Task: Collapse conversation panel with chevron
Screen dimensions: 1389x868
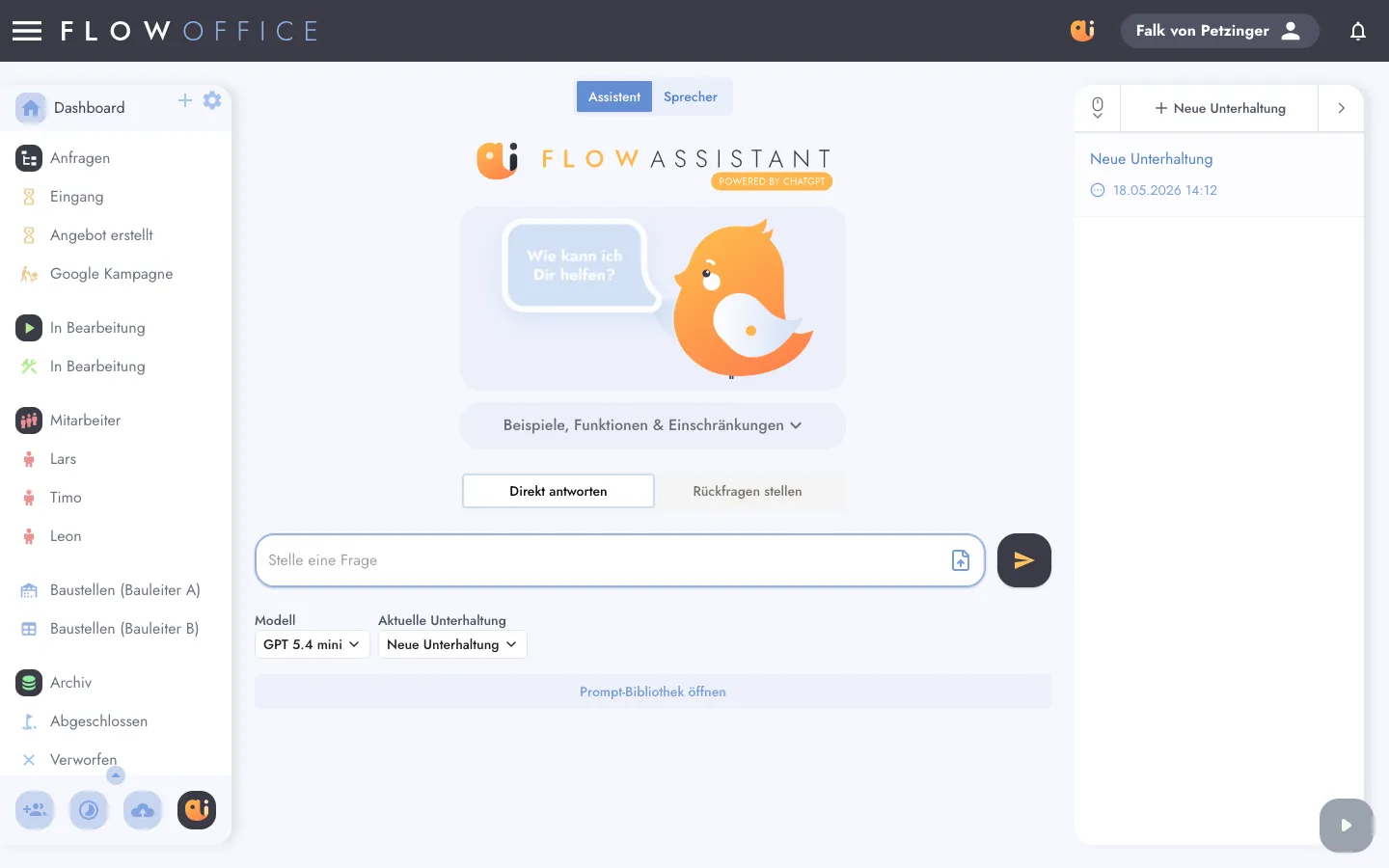Action: click(1341, 108)
